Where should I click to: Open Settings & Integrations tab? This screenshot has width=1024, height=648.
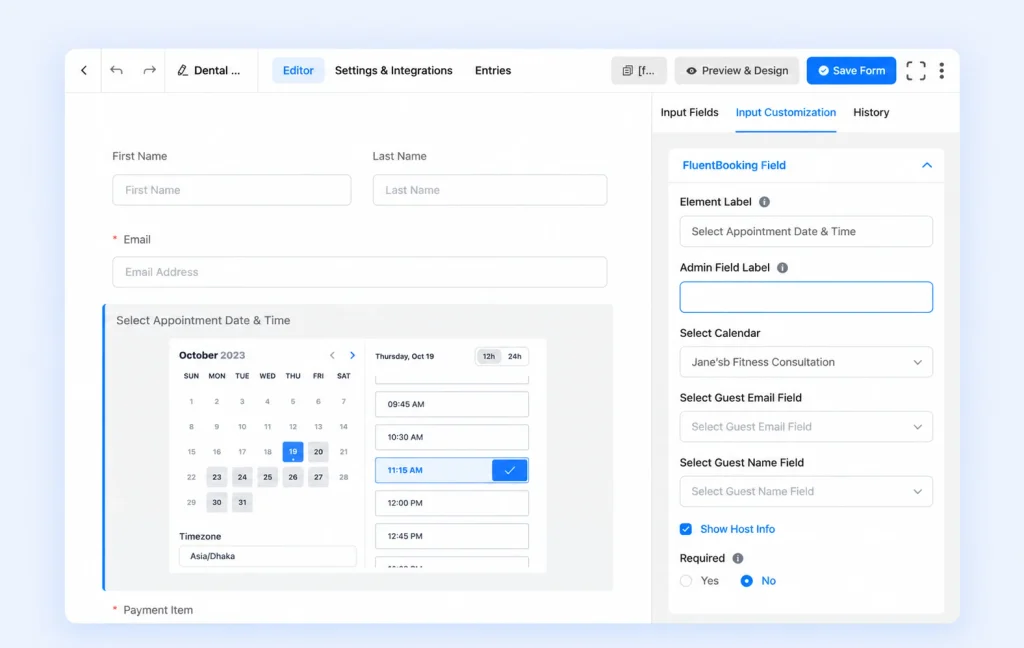click(x=394, y=71)
